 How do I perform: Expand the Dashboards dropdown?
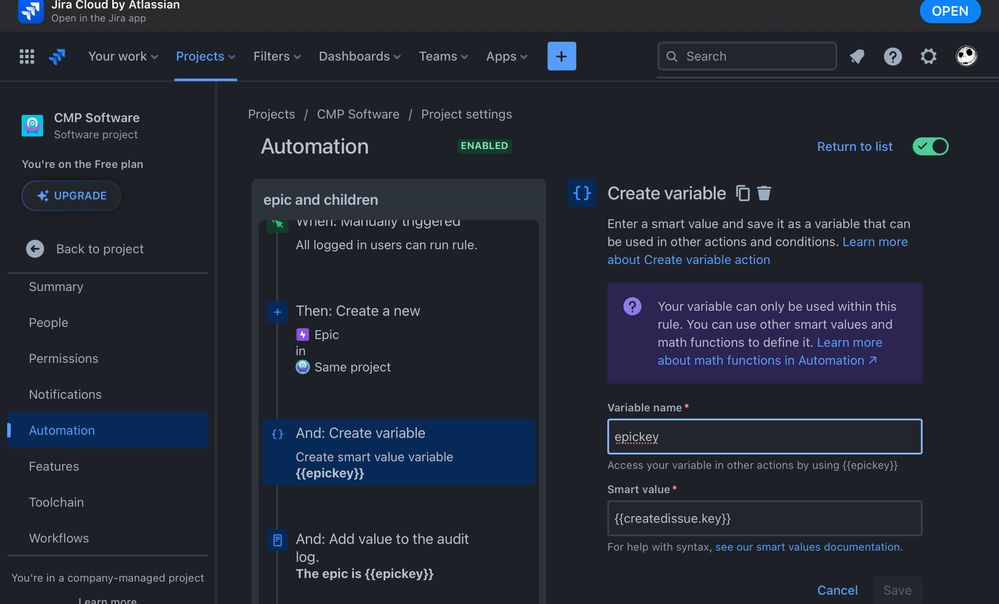tap(359, 57)
